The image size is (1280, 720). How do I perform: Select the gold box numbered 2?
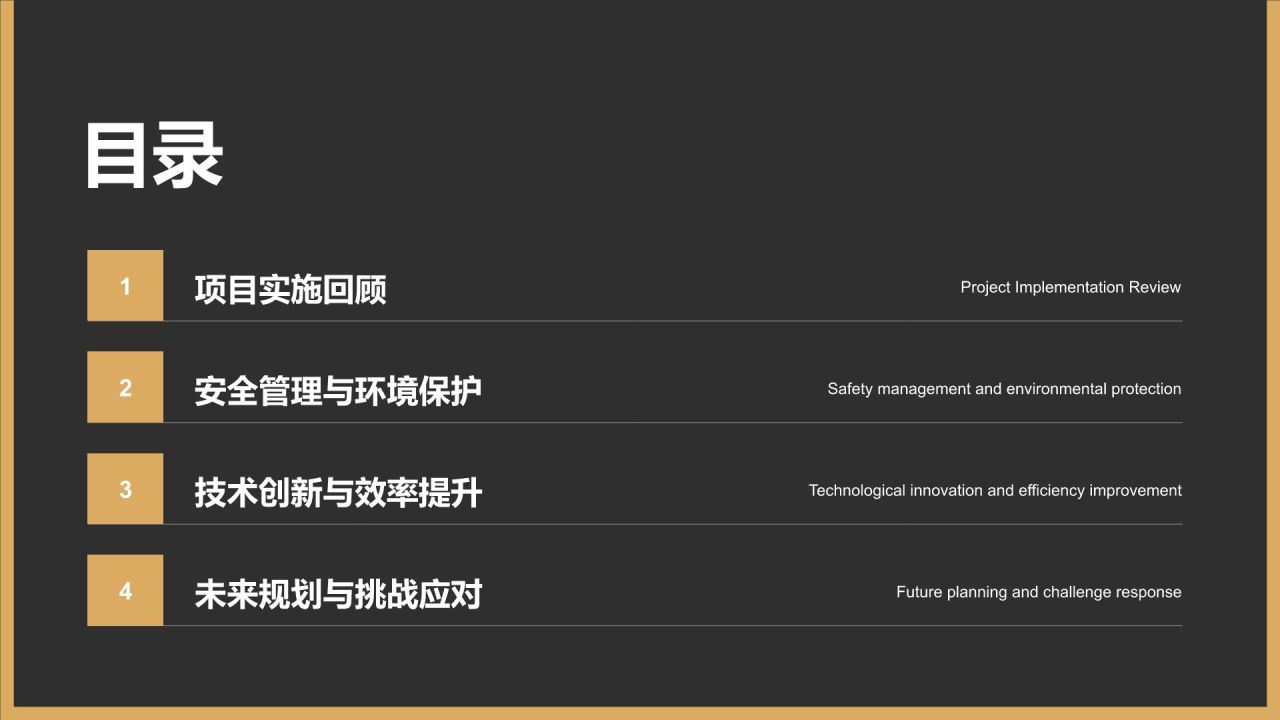(x=125, y=387)
